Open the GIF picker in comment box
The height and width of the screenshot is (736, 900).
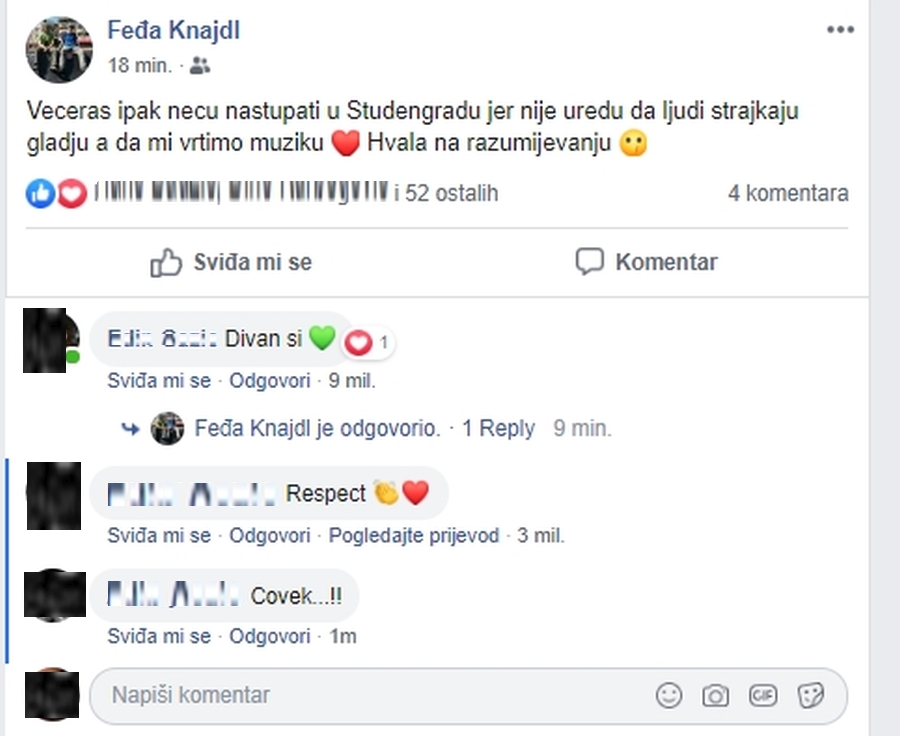coord(763,695)
